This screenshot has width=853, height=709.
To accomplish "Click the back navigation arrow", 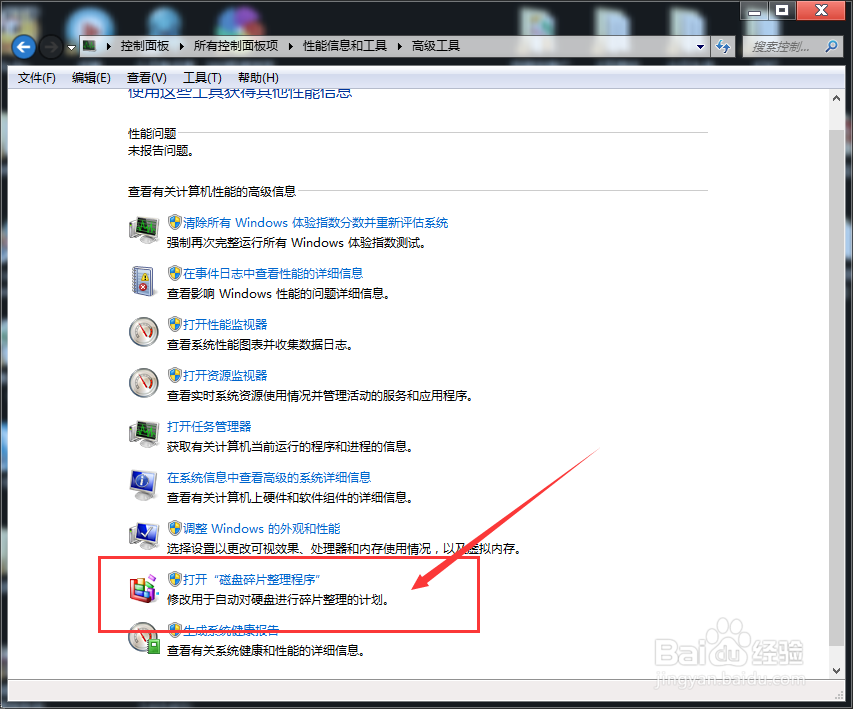I will (22, 45).
